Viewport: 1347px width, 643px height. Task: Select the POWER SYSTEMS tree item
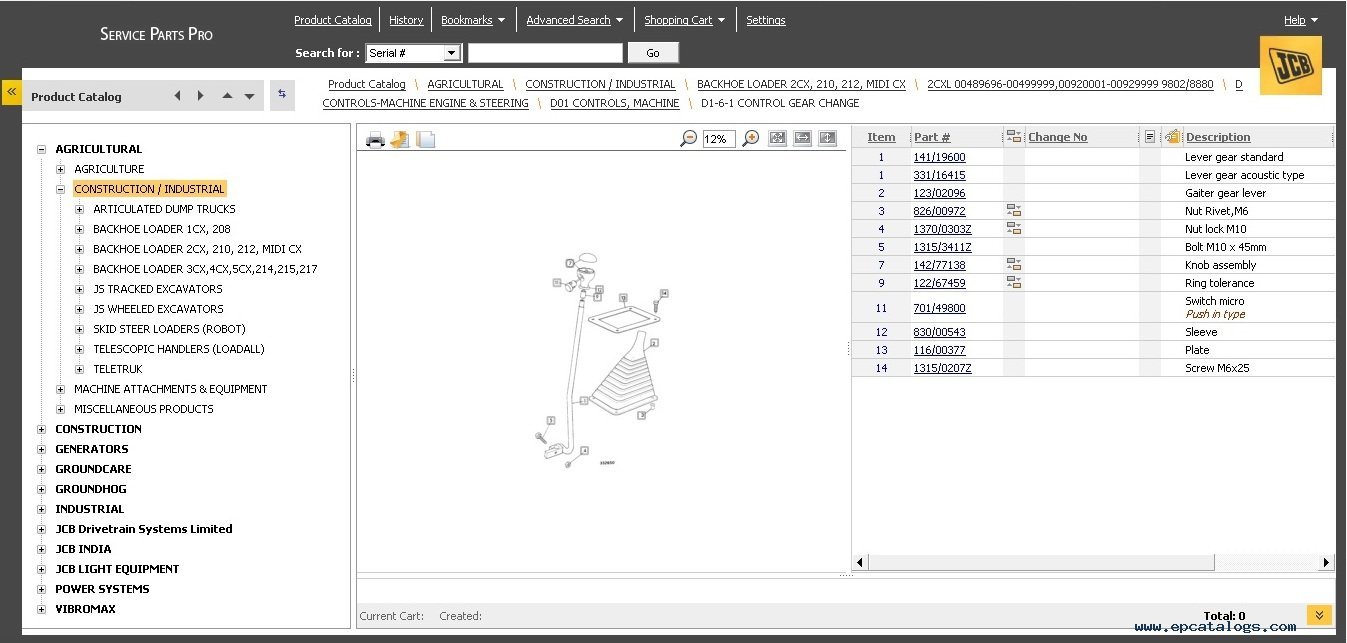102,589
